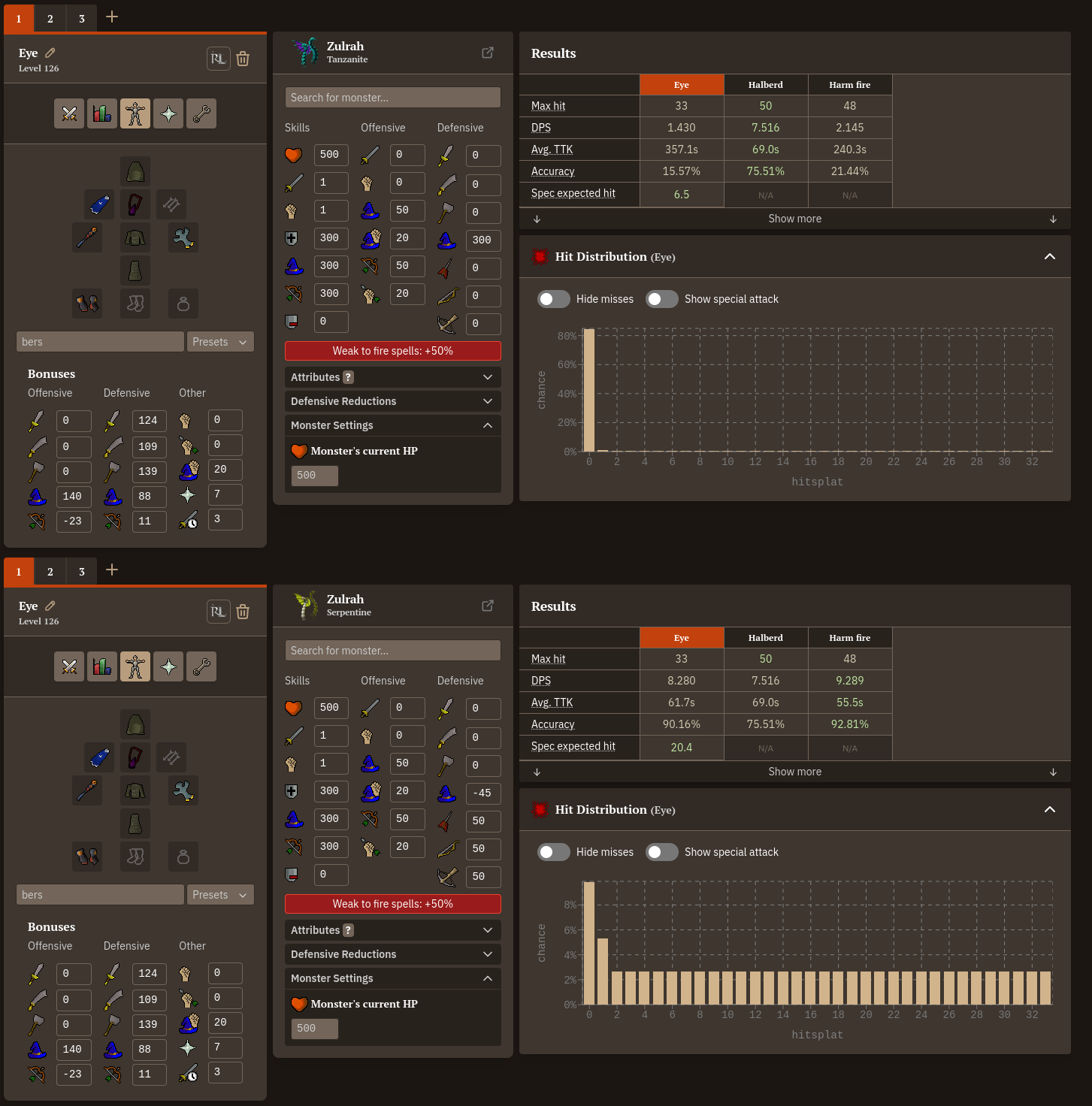
Task: Open skills bar-chart tab in top loadout
Action: pyautogui.click(x=102, y=113)
